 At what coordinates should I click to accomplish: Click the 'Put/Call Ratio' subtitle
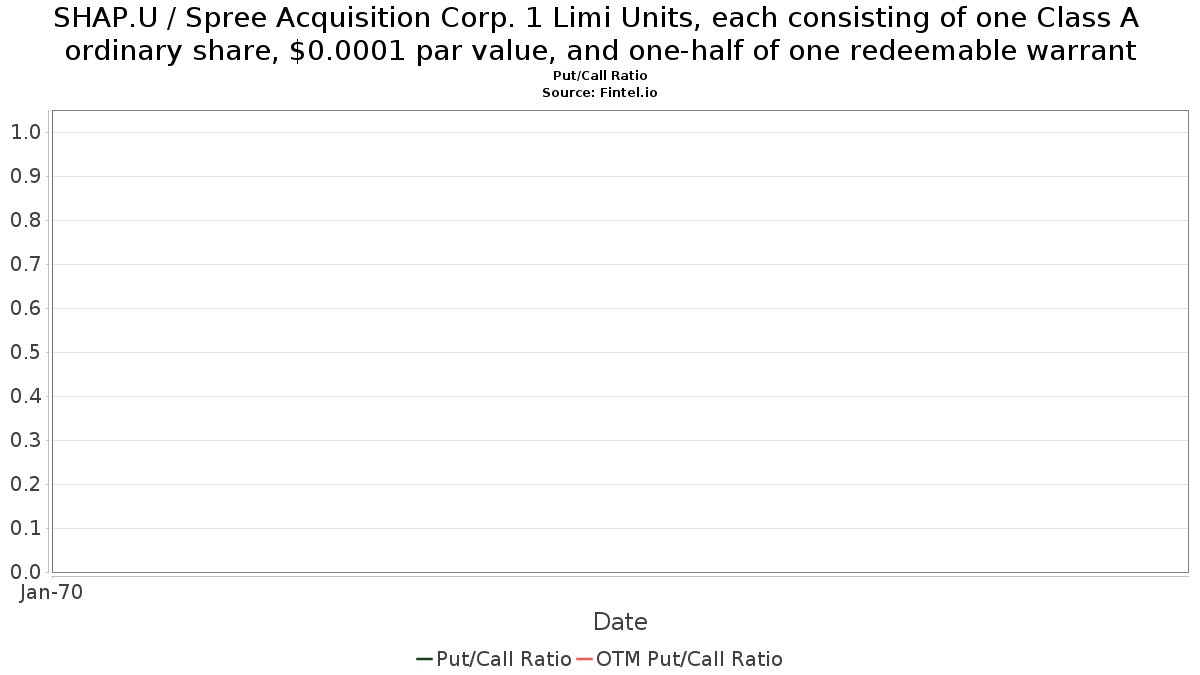600,76
